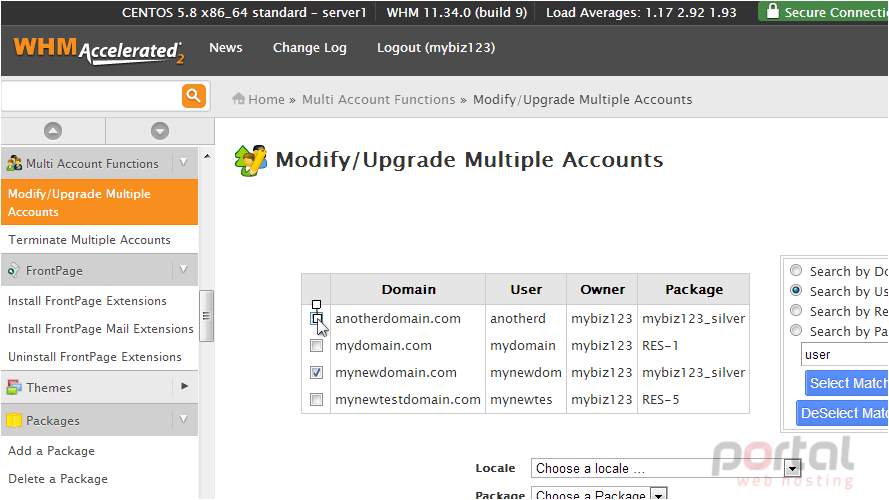The height and width of the screenshot is (500, 889).
Task: Collapse the Packages section arrow
Action: (x=184, y=419)
